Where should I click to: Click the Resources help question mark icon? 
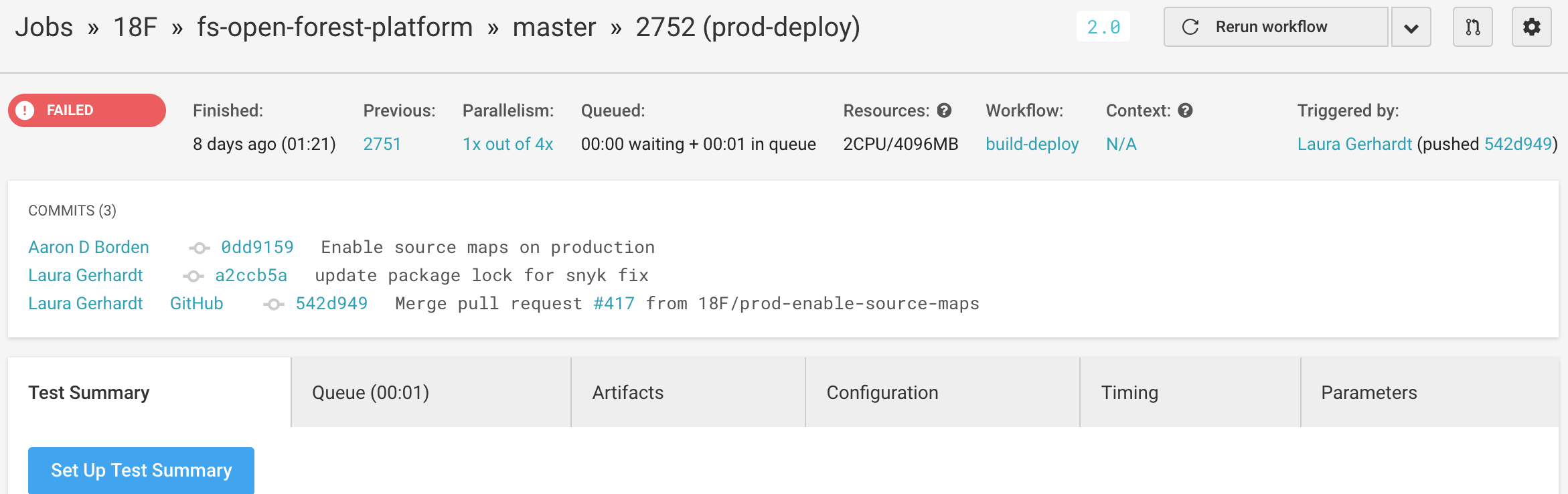tap(944, 110)
